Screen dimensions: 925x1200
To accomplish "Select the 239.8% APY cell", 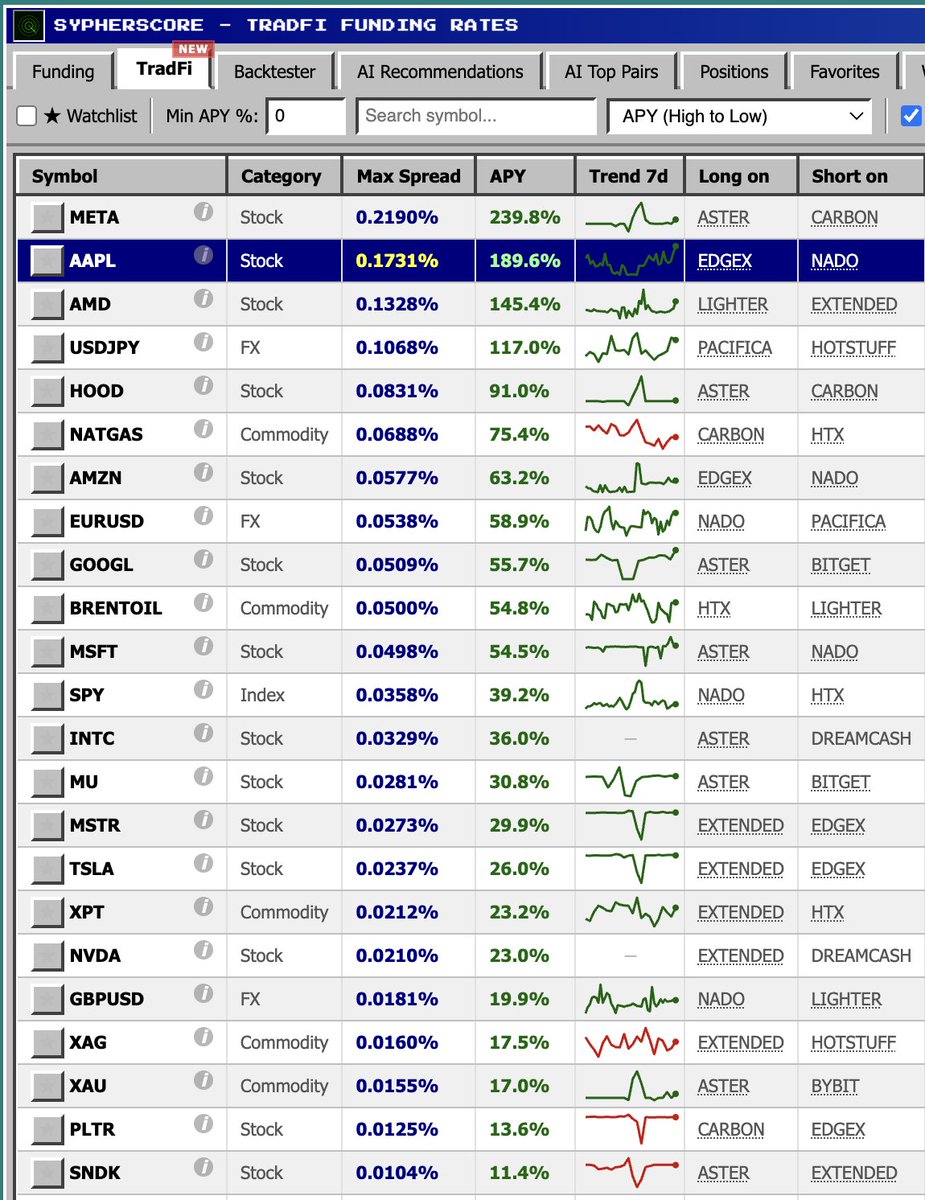I will click(525, 217).
